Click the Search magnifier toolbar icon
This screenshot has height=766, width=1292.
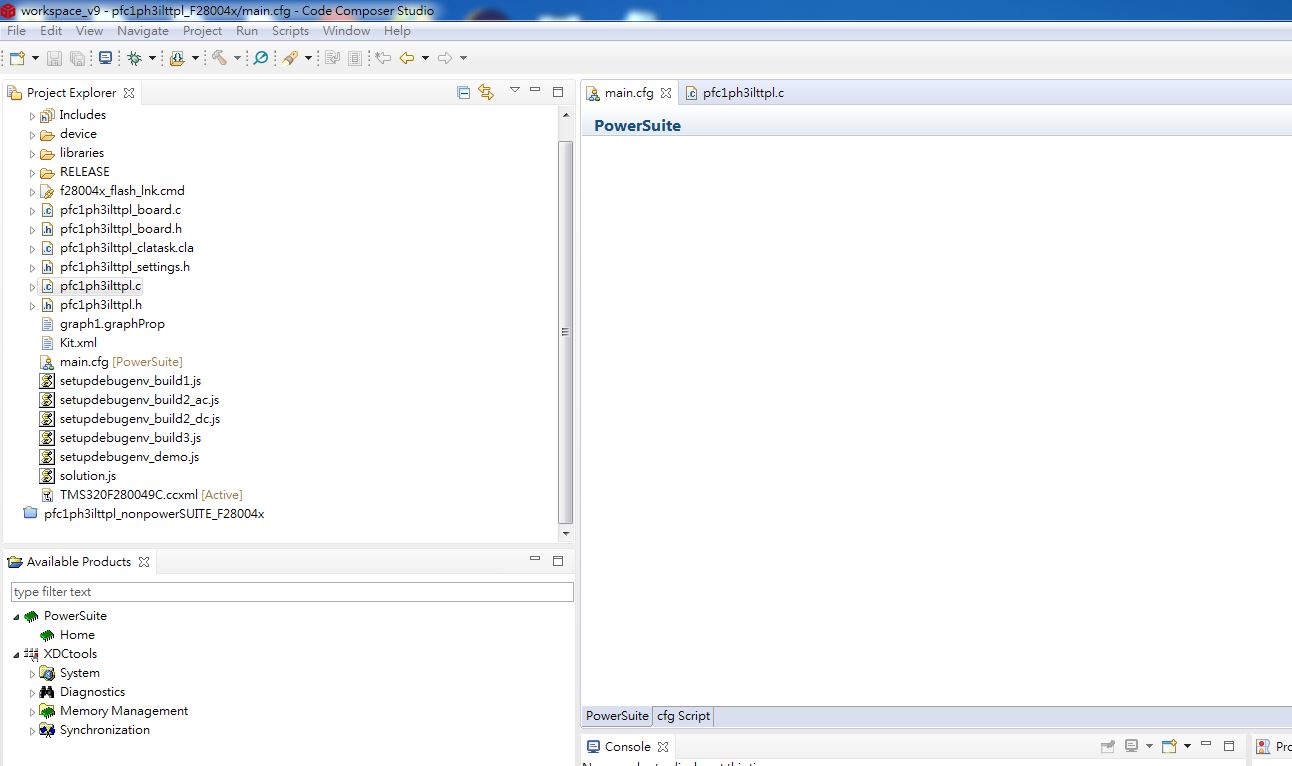pos(261,58)
